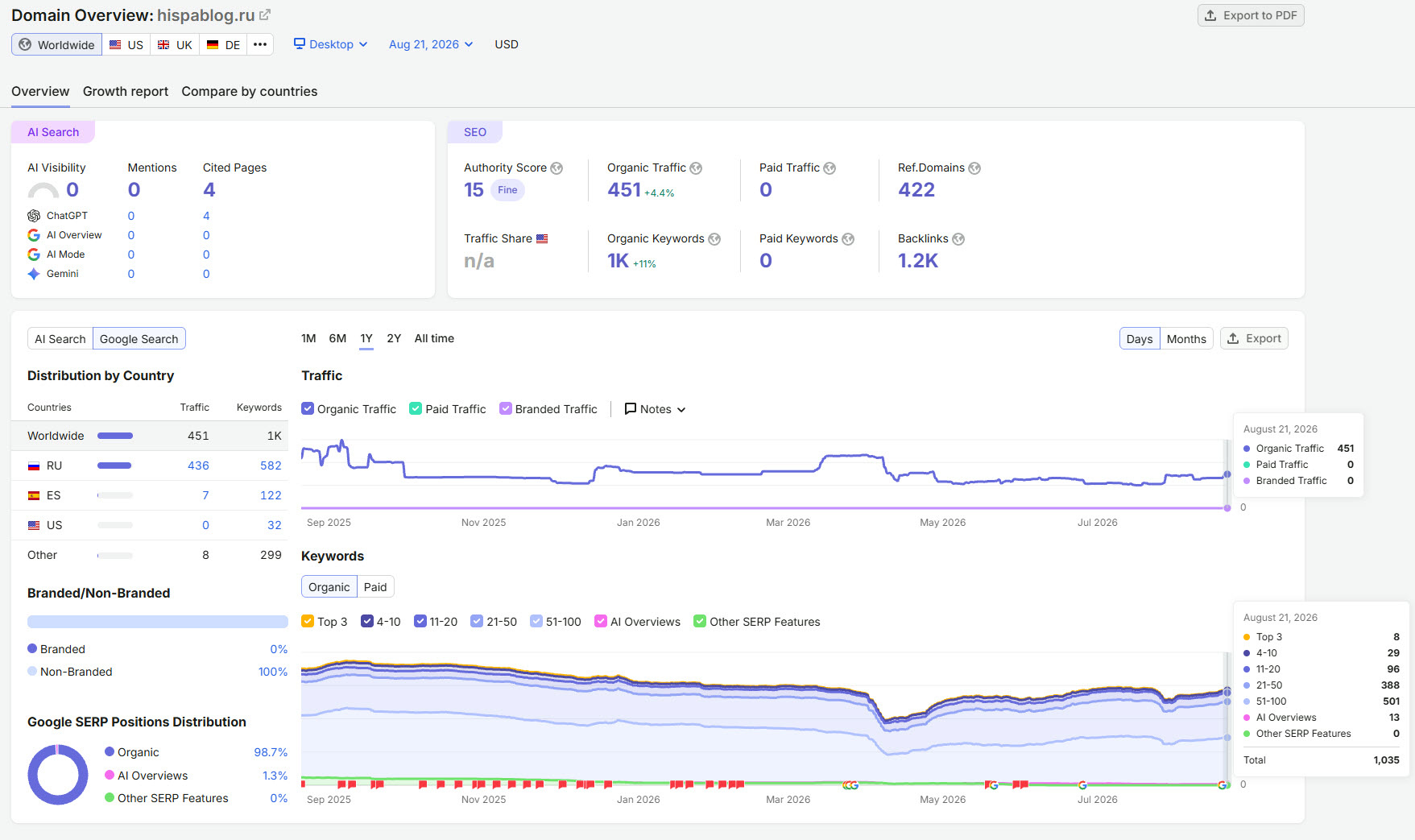Open the Desktop device dropdown
Image resolution: width=1415 pixels, height=840 pixels.
330,44
